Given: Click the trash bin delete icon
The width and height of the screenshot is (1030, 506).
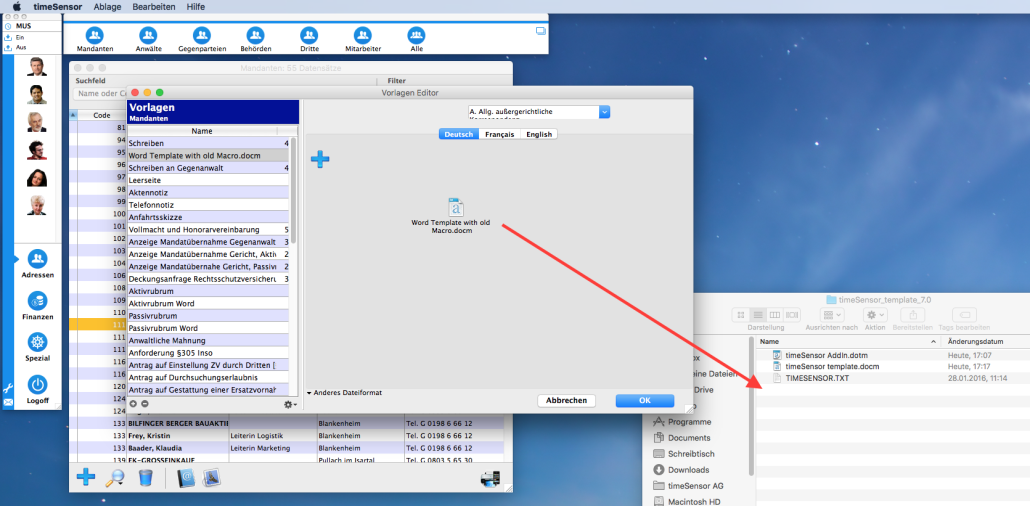Looking at the screenshot, I should [x=146, y=478].
